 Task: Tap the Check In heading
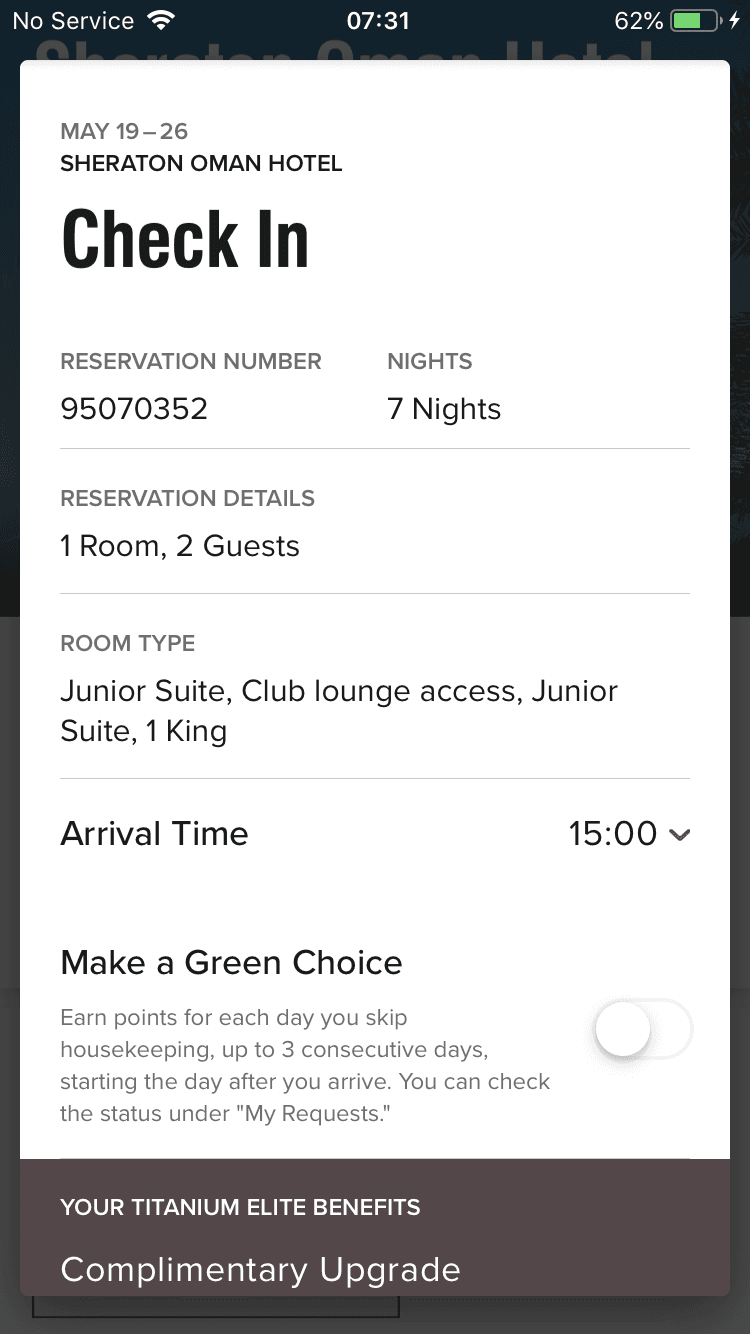point(185,240)
